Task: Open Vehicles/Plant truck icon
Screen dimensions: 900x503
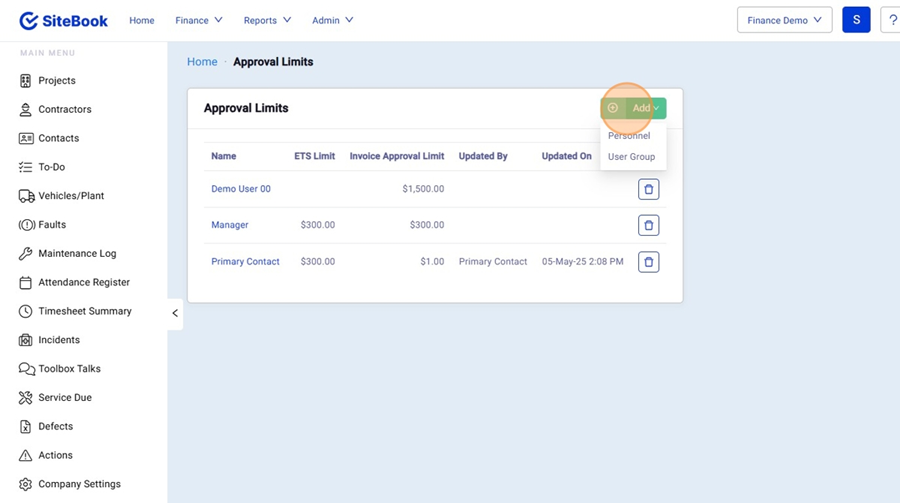Action: point(26,196)
